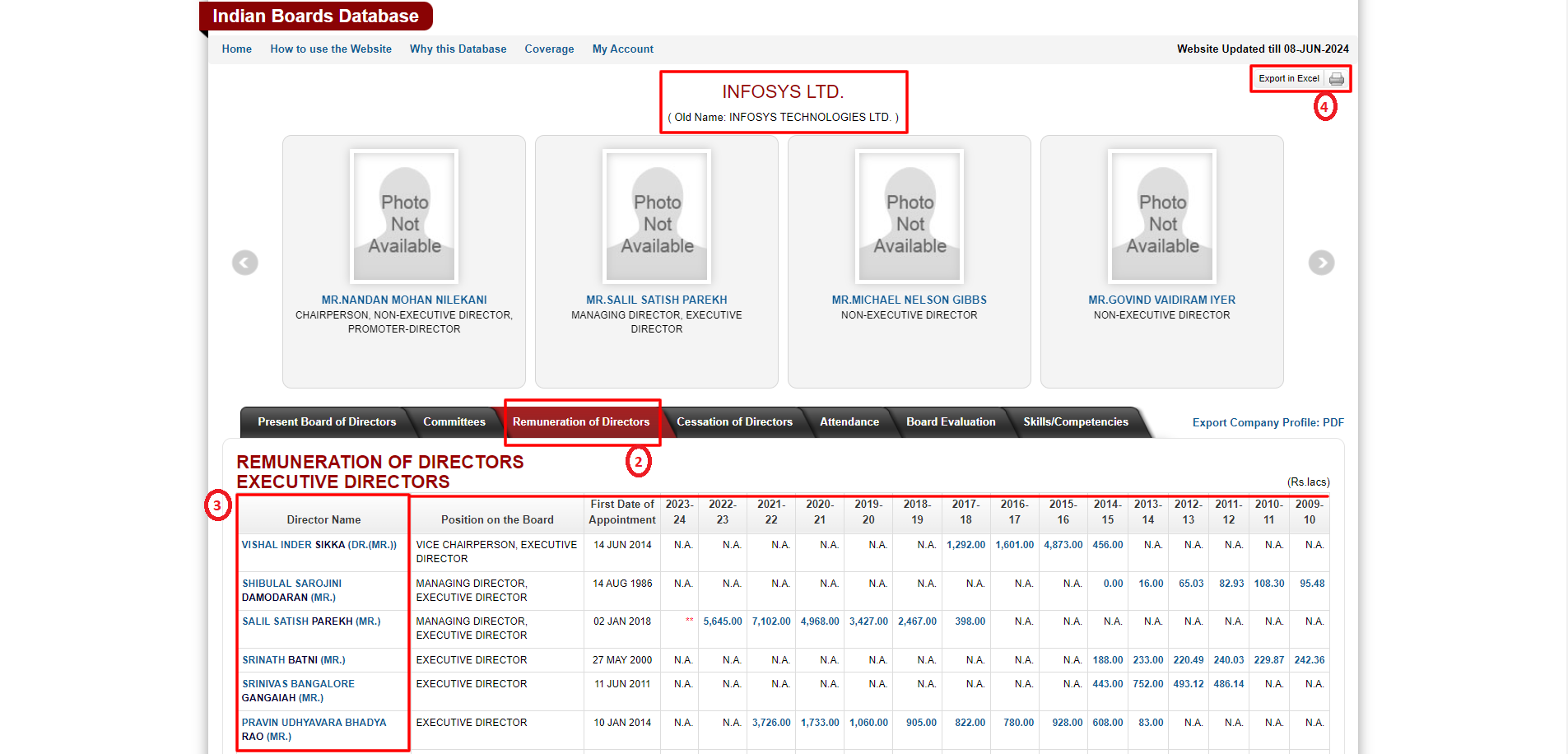Click the INFOSYS LTD. company title
The height and width of the screenshot is (754, 1568).
(783, 92)
